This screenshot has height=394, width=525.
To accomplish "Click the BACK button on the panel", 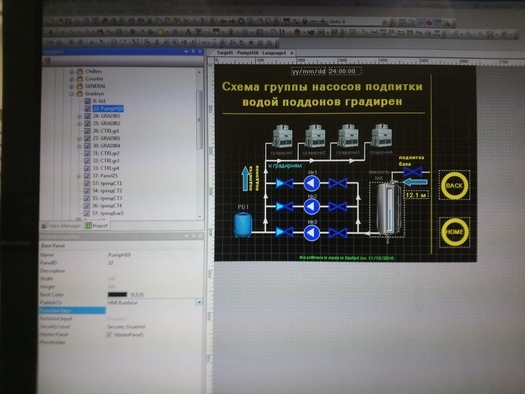I will (x=454, y=185).
